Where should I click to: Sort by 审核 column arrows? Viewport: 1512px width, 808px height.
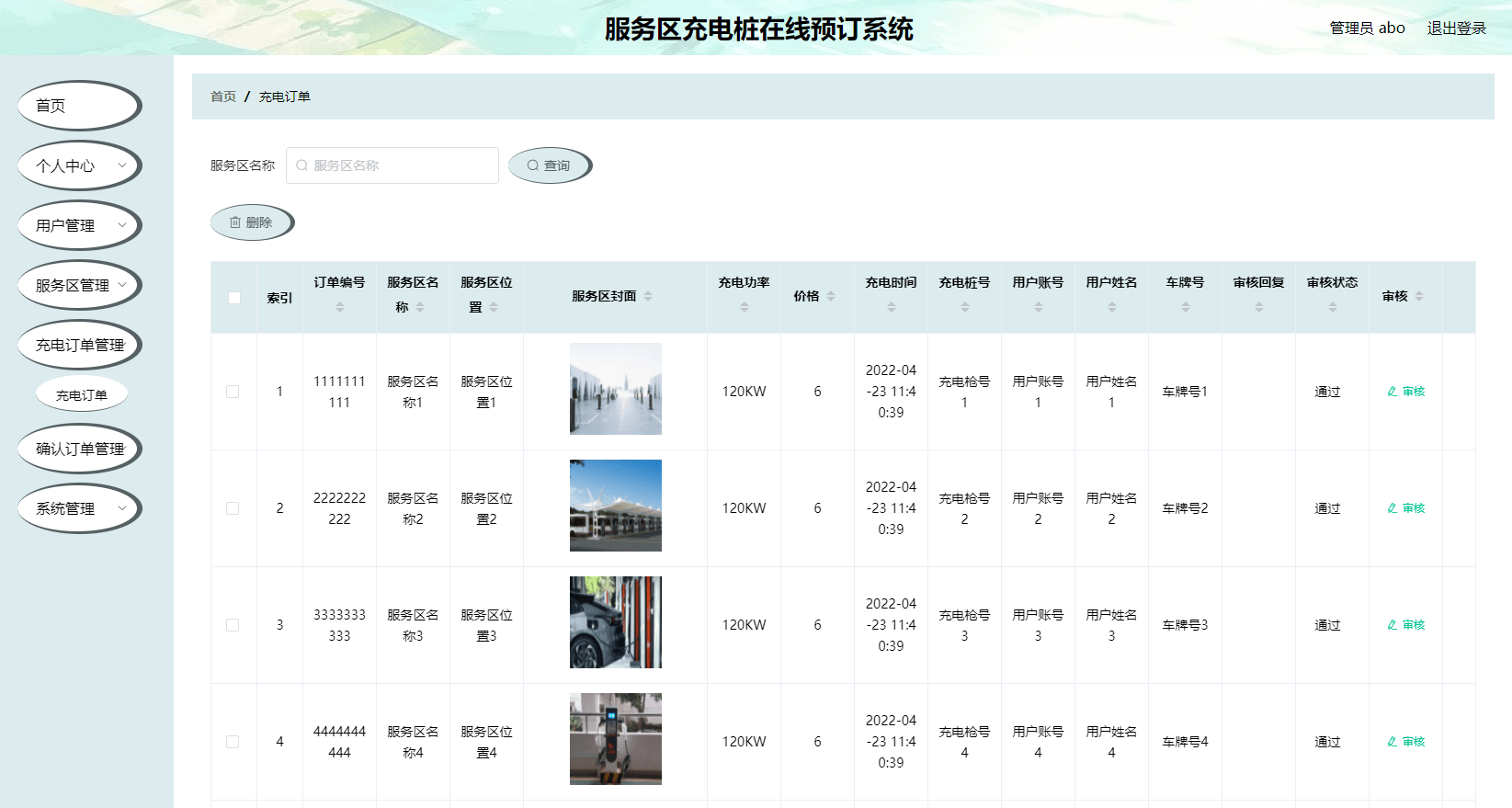click(1419, 296)
